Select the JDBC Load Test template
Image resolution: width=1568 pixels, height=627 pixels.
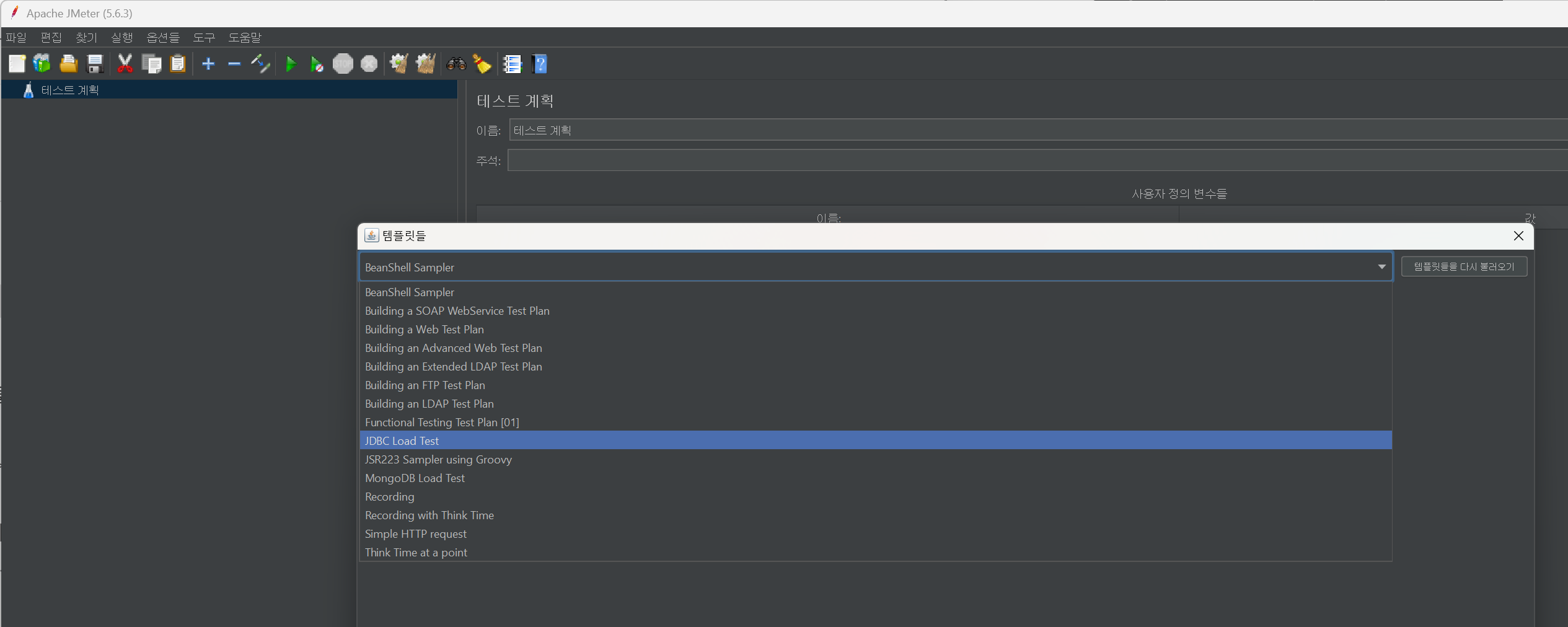(x=876, y=441)
